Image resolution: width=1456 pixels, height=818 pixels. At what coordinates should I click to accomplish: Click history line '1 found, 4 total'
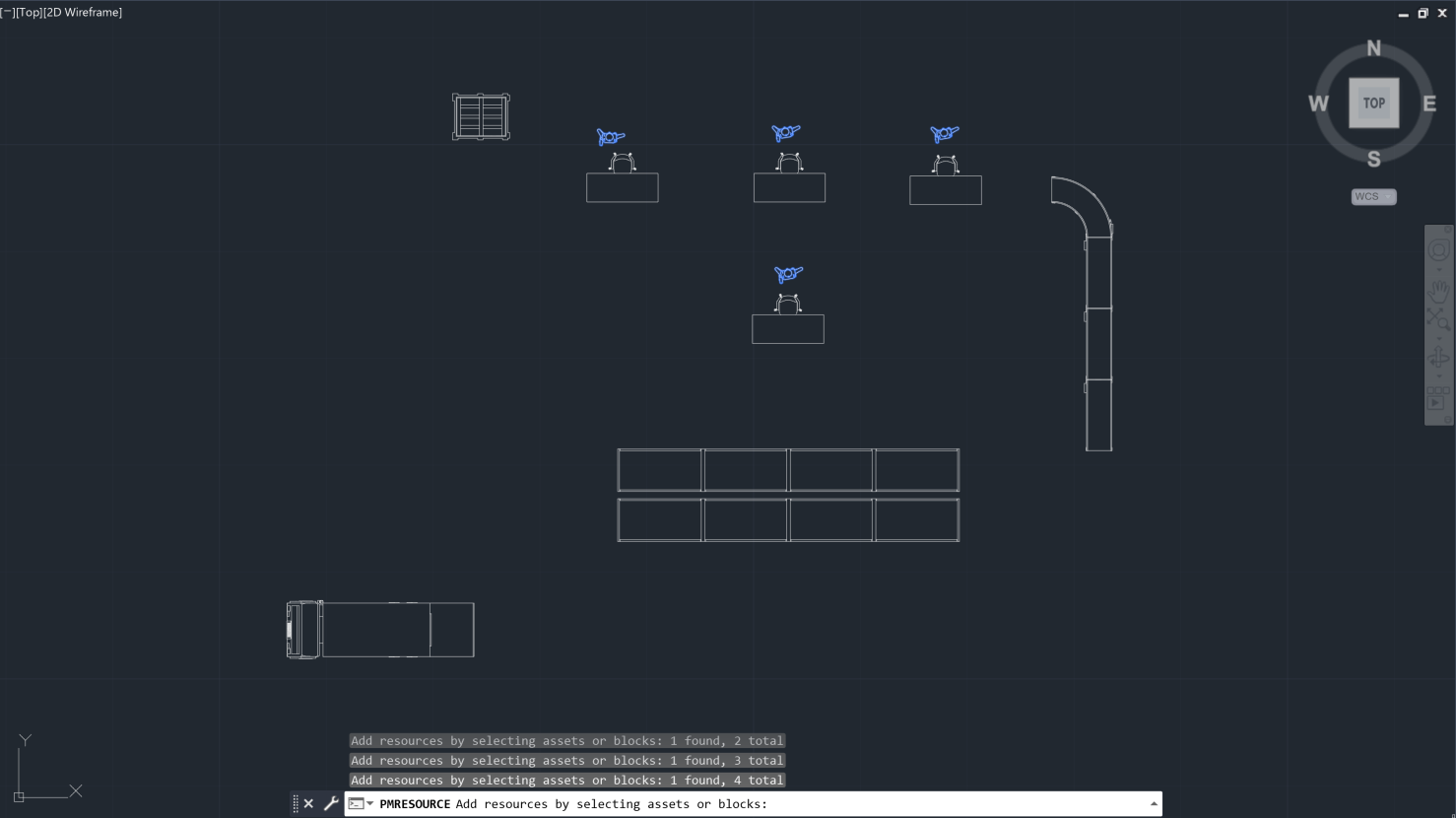567,781
